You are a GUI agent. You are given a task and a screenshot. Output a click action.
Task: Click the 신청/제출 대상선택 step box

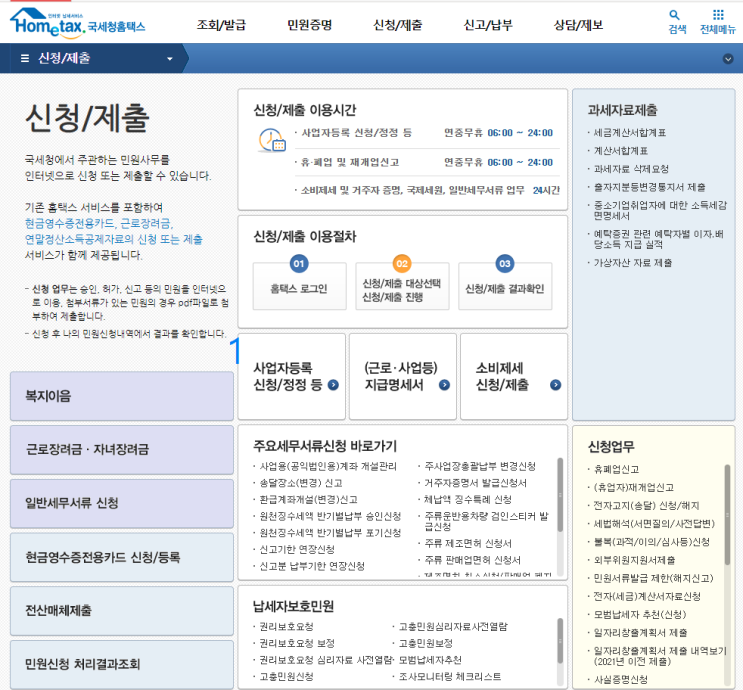402,287
